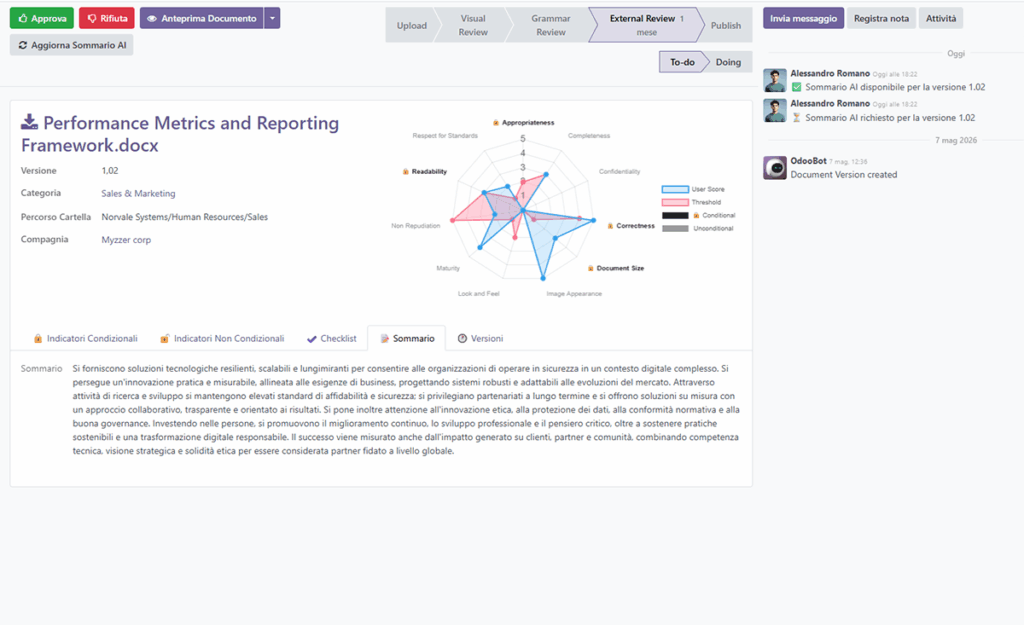Click the OdooBot avatar
The width and height of the screenshot is (1024, 625).
[775, 168]
